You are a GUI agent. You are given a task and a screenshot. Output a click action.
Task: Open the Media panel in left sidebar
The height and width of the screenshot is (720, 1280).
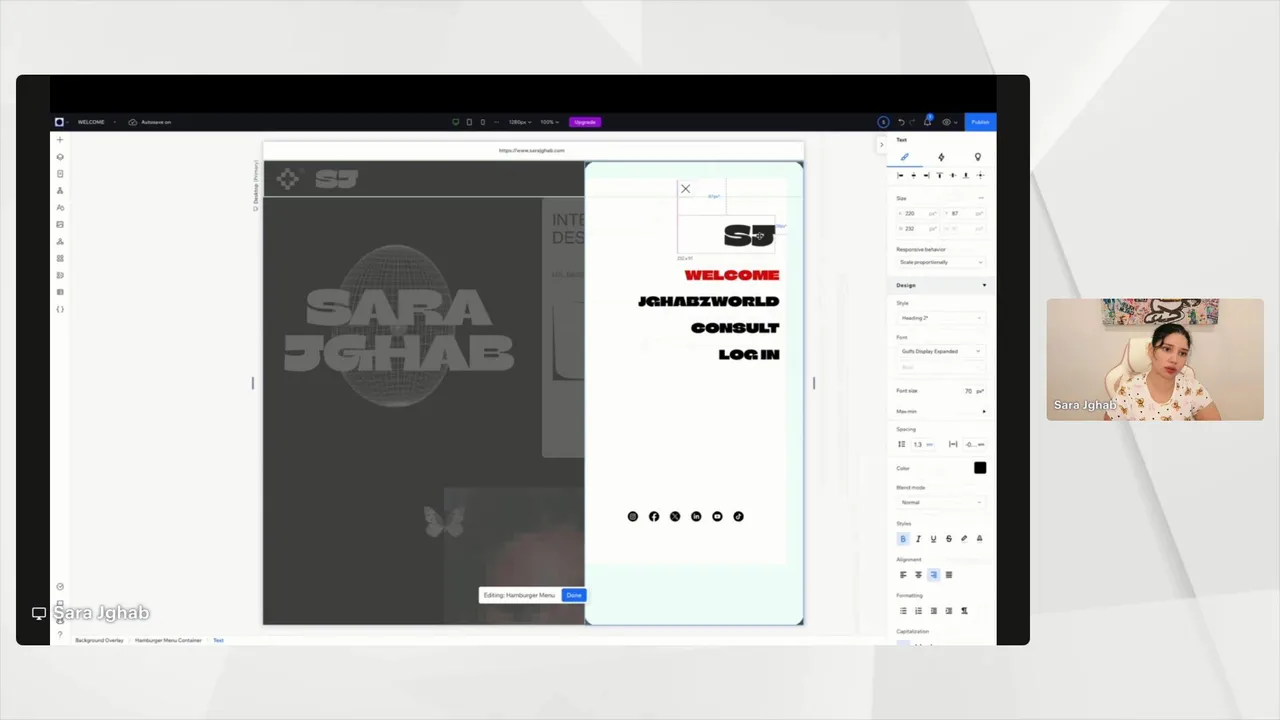(60, 225)
